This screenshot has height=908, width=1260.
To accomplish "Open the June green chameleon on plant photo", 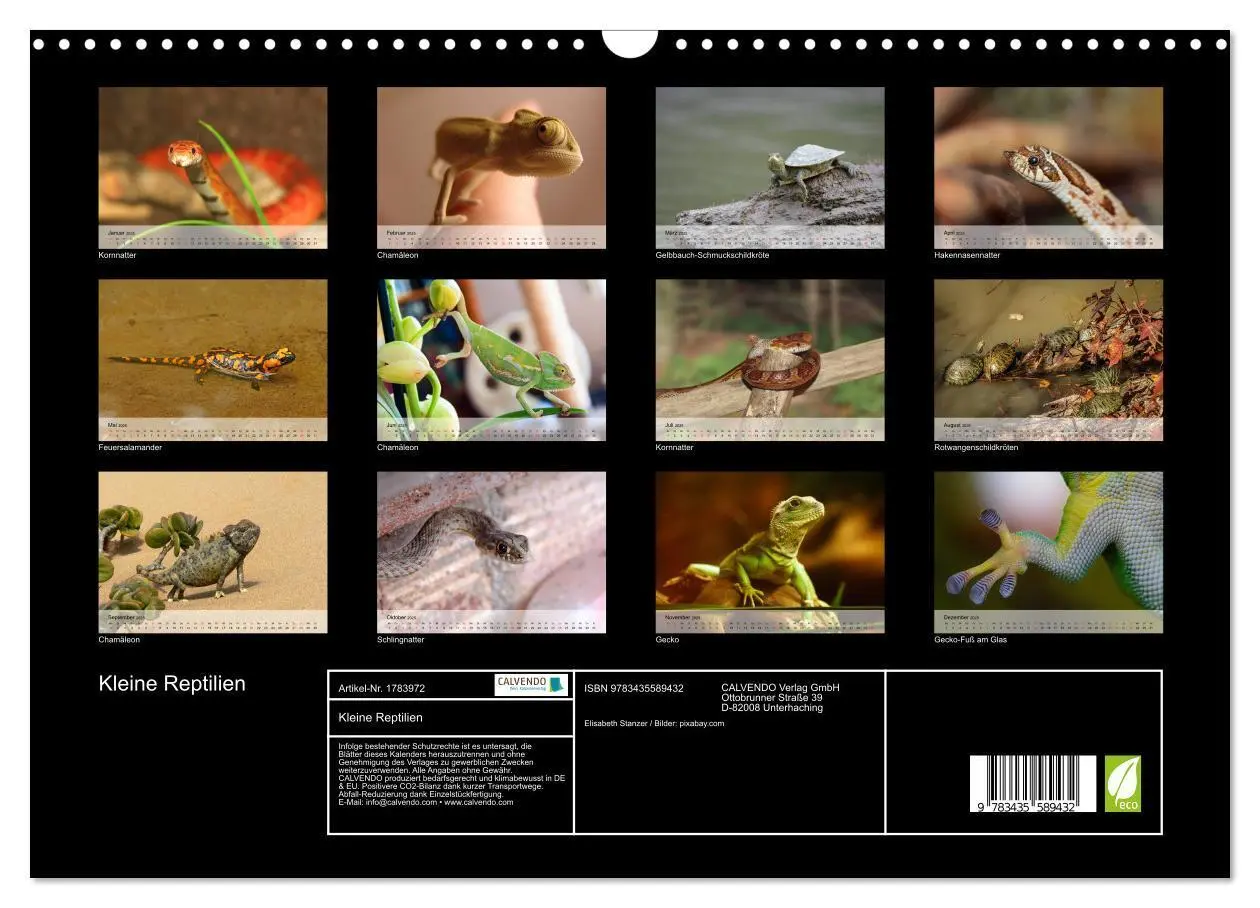I will pyautogui.click(x=491, y=360).
